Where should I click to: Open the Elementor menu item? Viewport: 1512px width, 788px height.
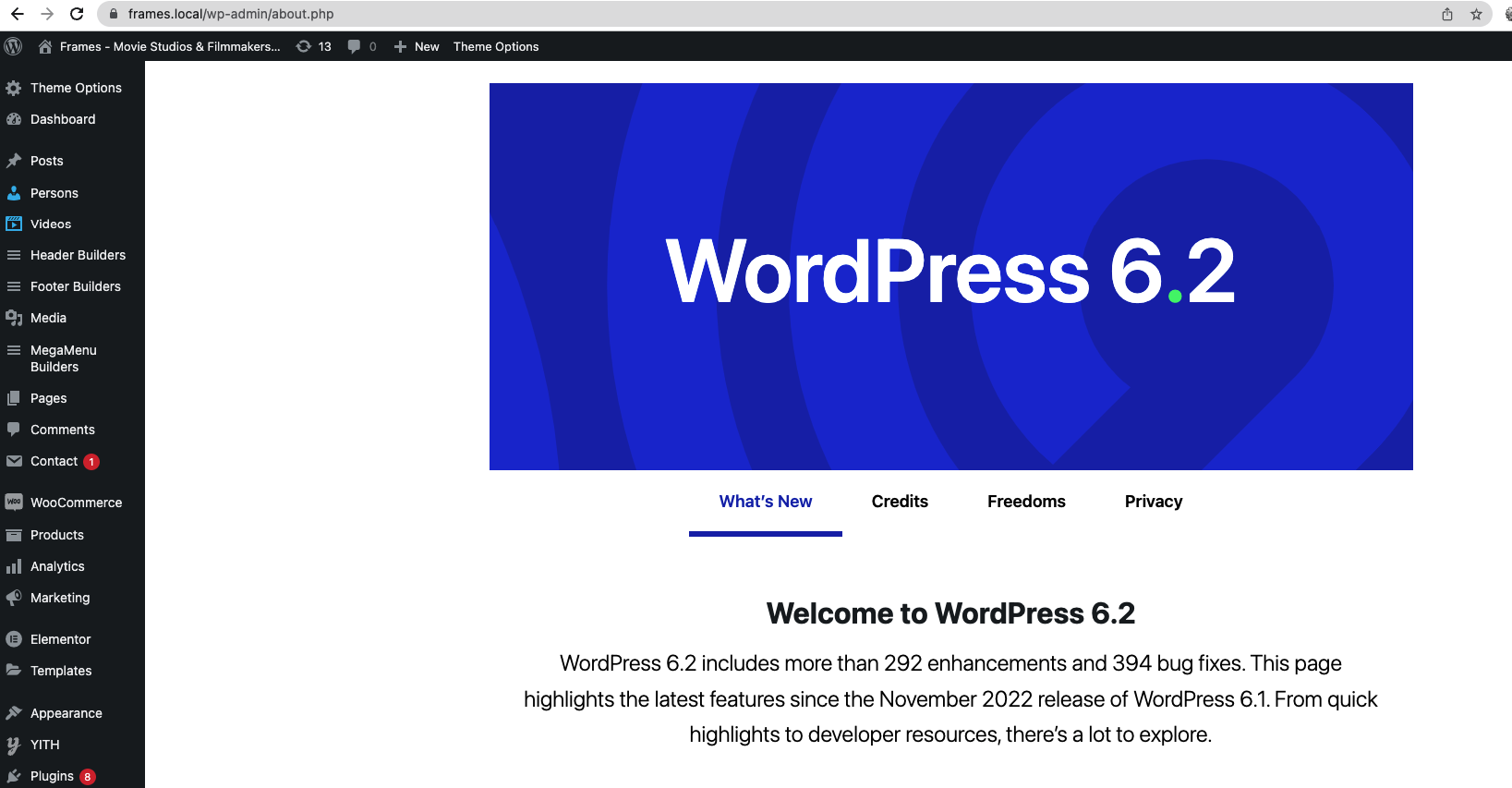tap(61, 639)
